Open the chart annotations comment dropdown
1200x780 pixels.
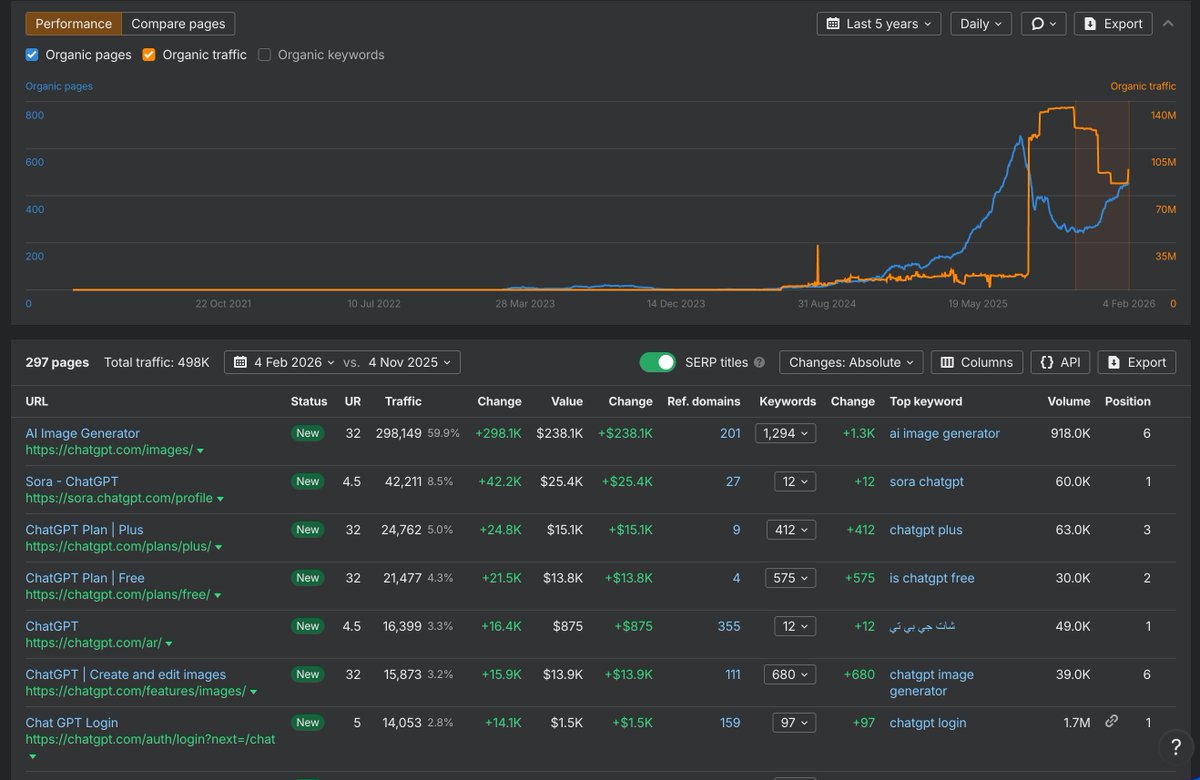coord(1043,24)
